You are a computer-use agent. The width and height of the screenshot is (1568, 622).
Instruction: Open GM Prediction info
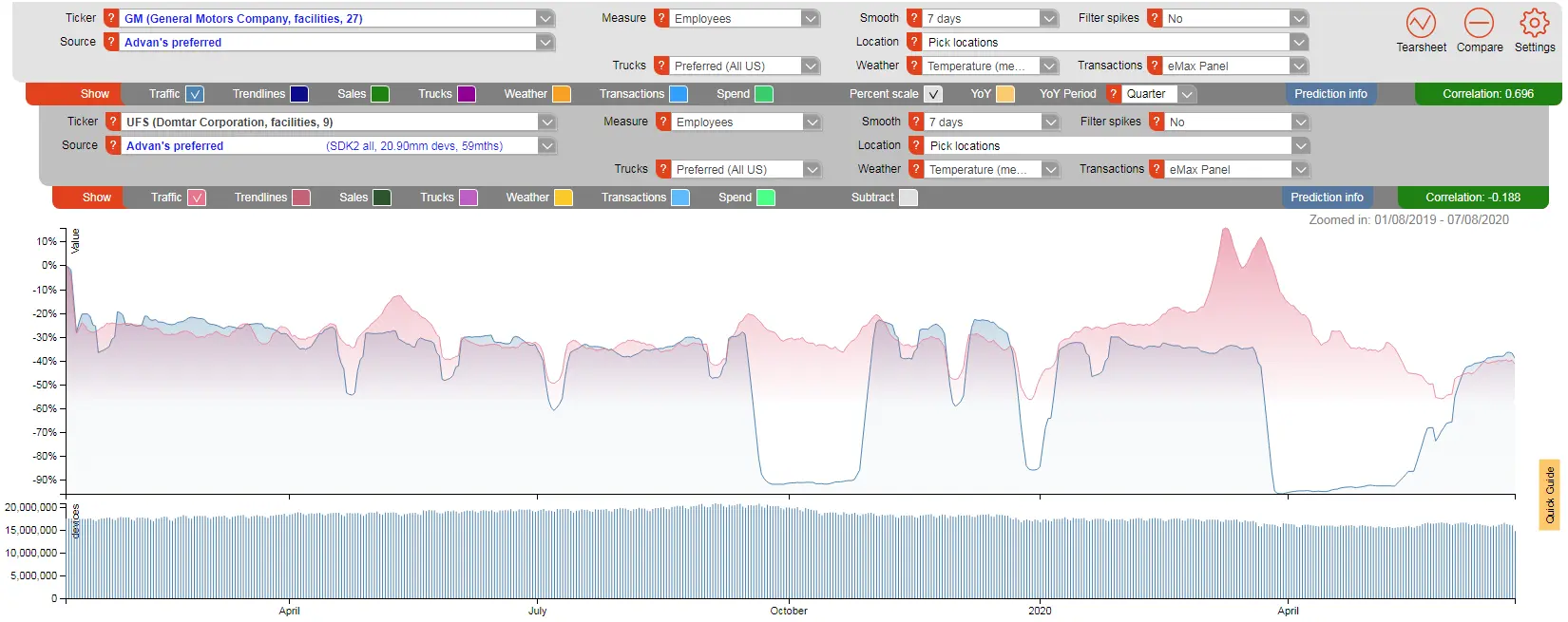(1330, 94)
